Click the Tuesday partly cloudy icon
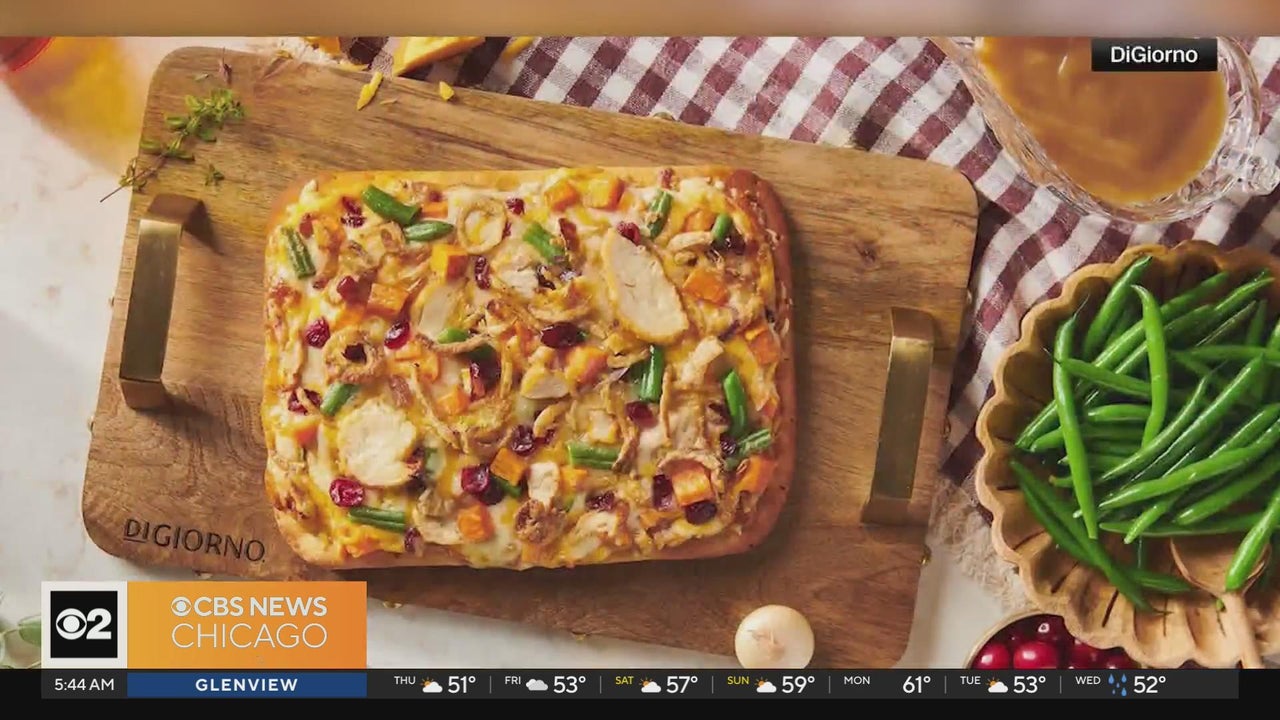The image size is (1280, 720). point(997,685)
